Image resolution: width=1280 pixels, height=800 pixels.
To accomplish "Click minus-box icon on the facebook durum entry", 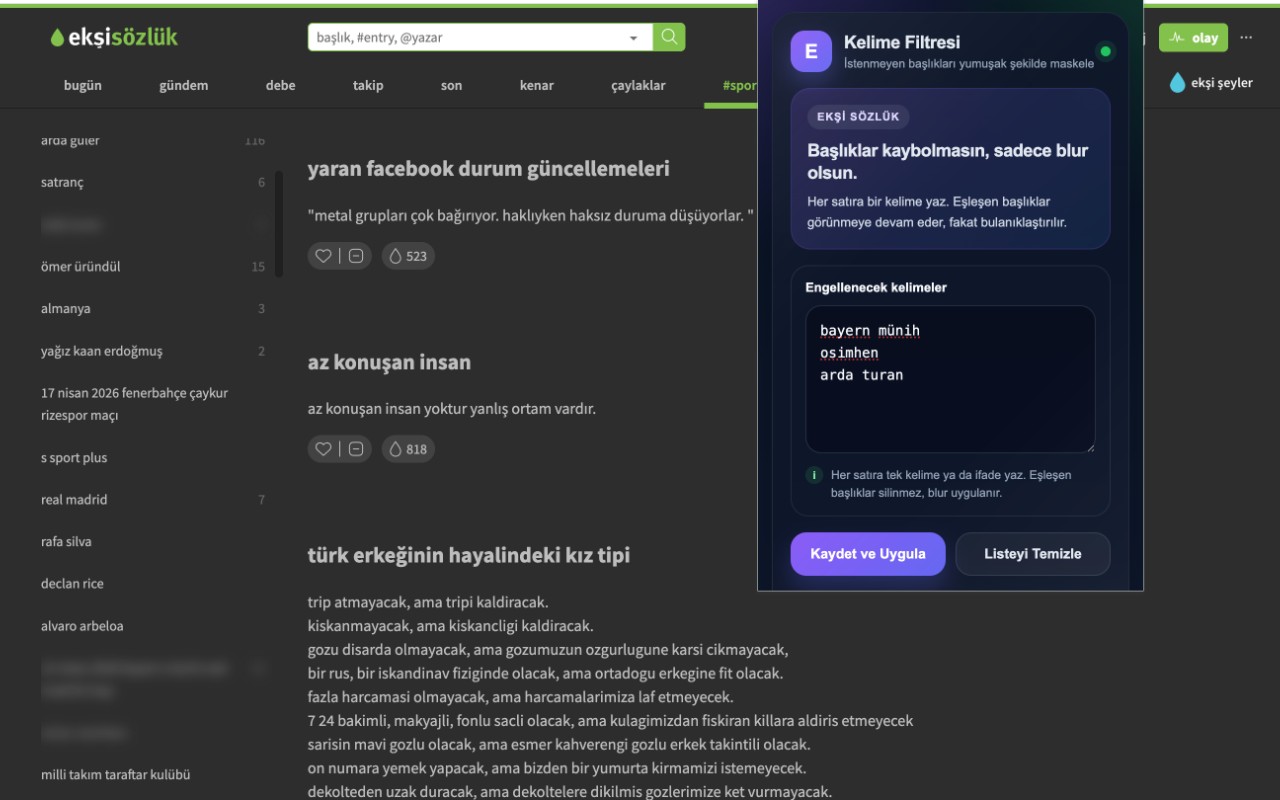I will point(356,256).
